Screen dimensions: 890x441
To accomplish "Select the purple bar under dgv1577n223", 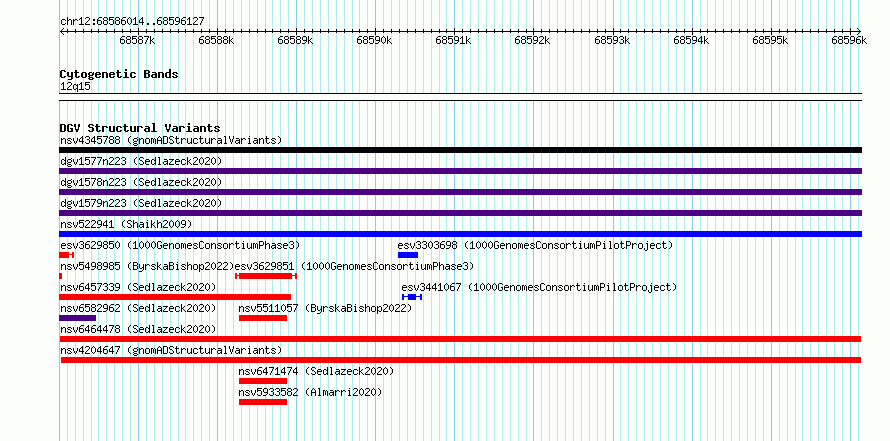I will (460, 171).
